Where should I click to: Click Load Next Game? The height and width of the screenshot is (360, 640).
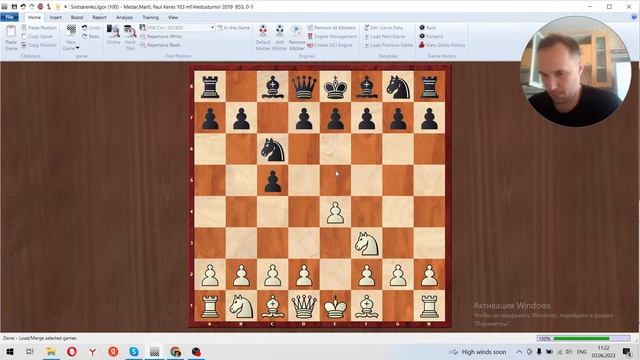(384, 36)
